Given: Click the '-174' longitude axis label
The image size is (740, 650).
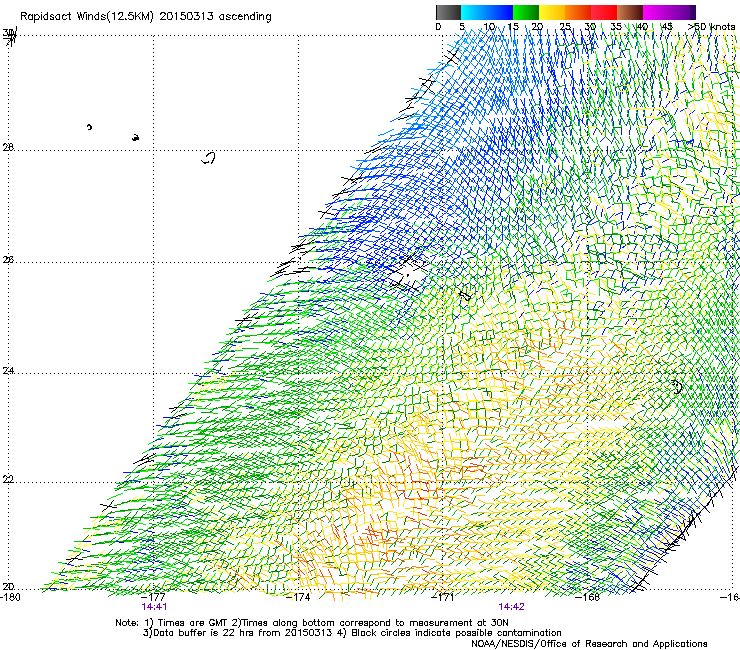Looking at the screenshot, I should click(298, 597).
